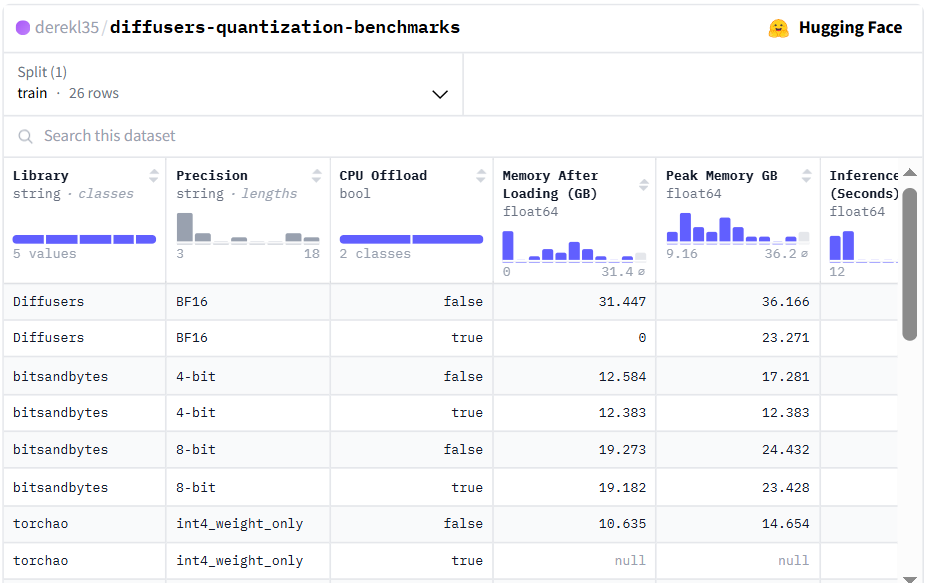
Task: Select the 36.166 peak memory cell
Action: (x=738, y=302)
